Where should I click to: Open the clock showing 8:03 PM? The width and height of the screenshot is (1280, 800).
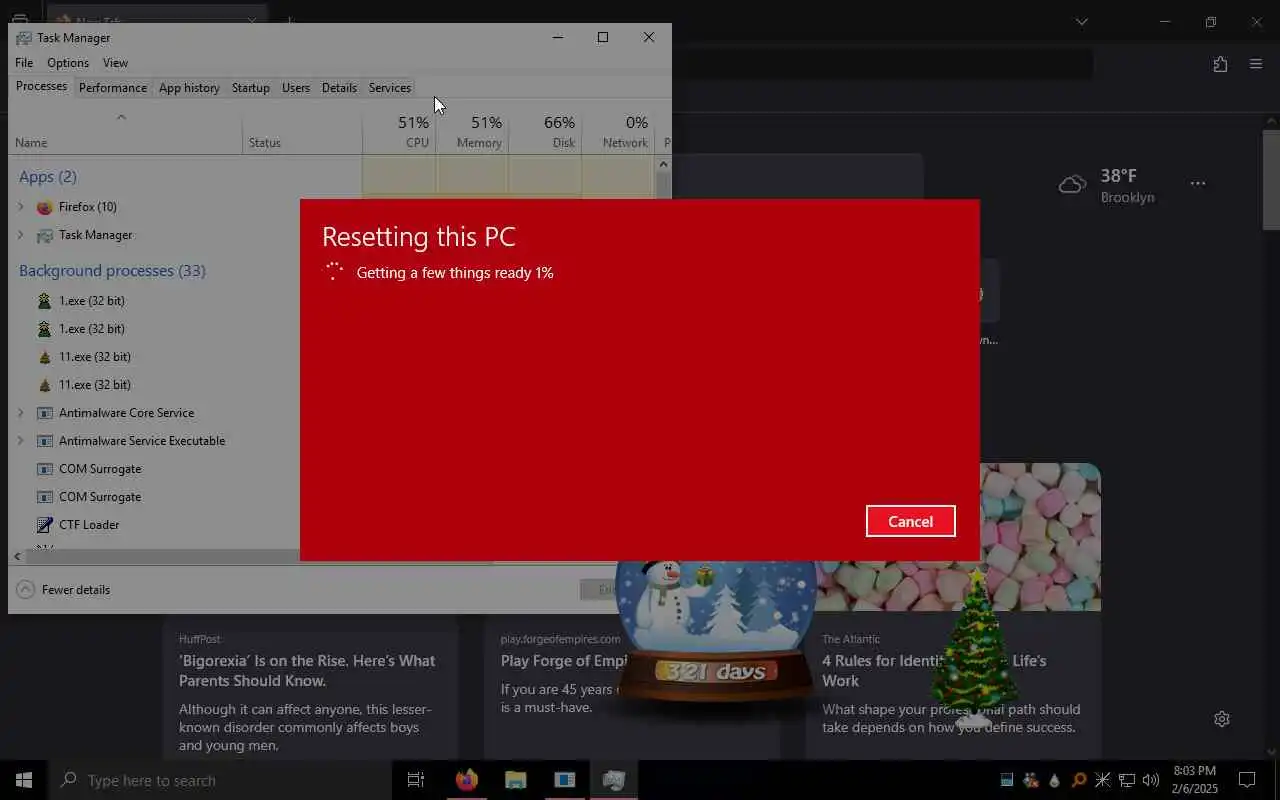click(1194, 780)
